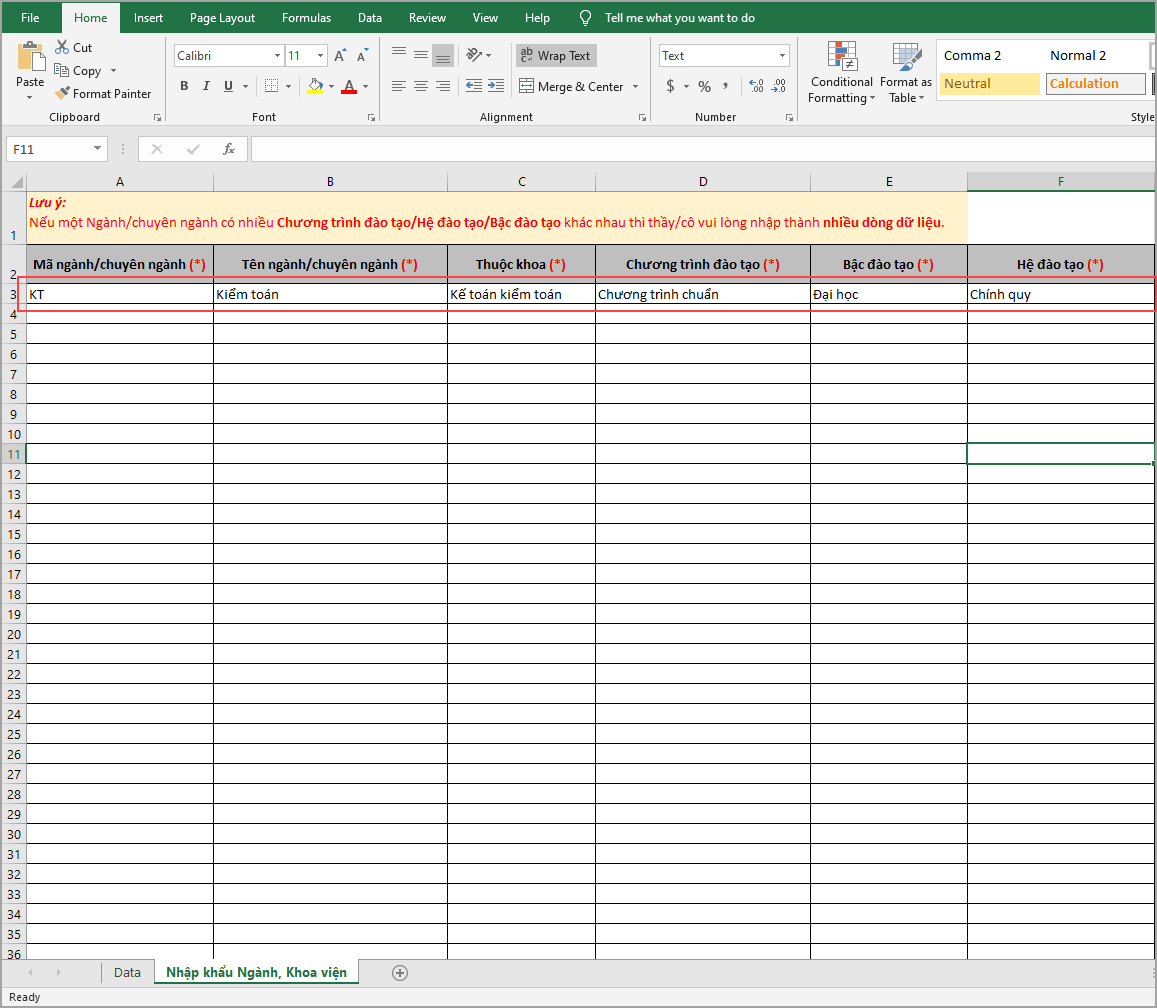
Task: Click the Align Right icon
Action: tap(443, 86)
